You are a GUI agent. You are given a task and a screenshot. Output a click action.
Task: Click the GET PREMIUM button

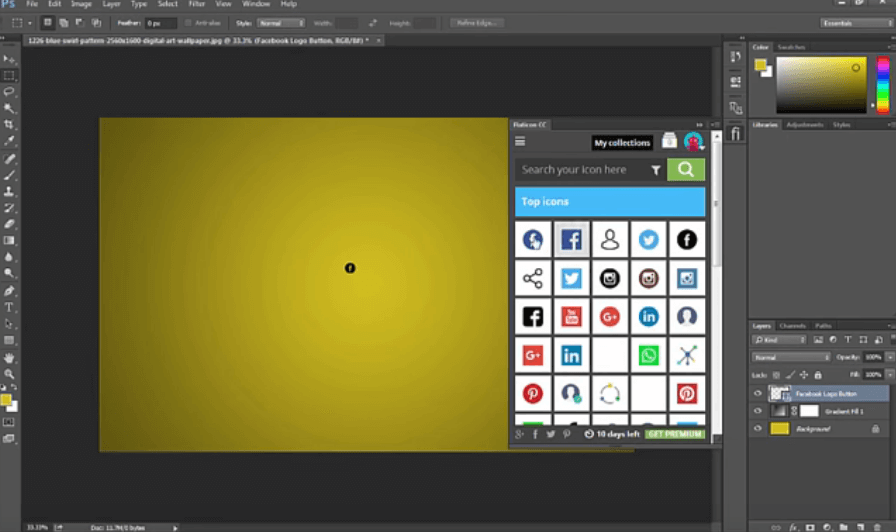675,434
